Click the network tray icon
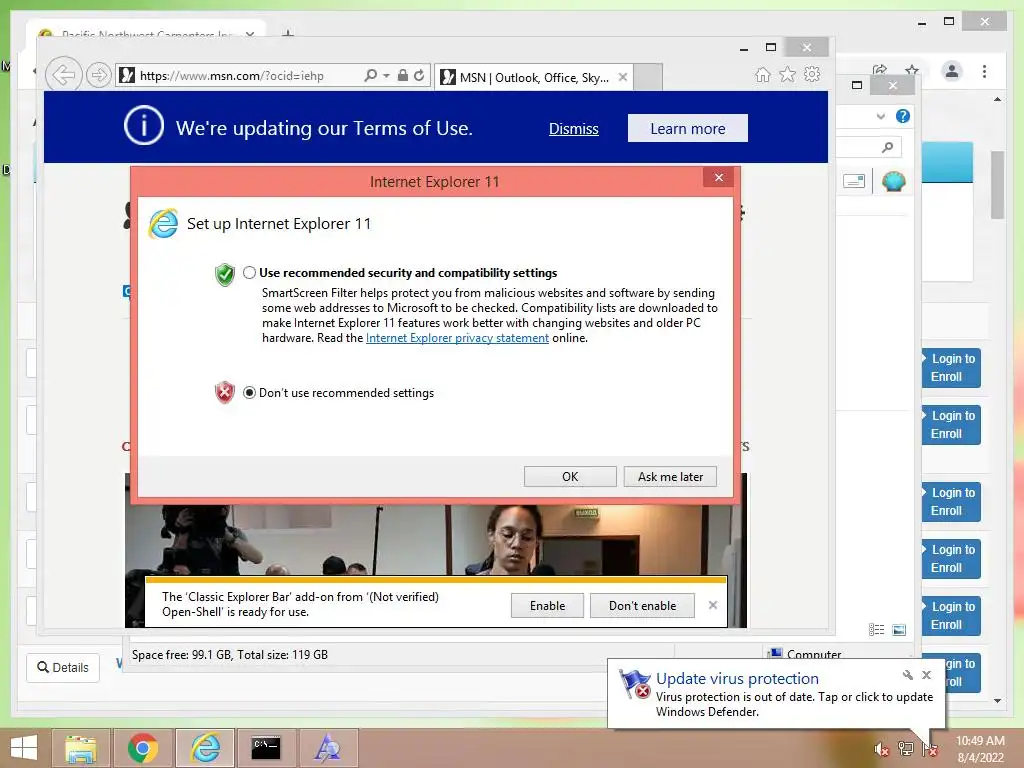The width and height of the screenshot is (1024, 768). coord(905,749)
